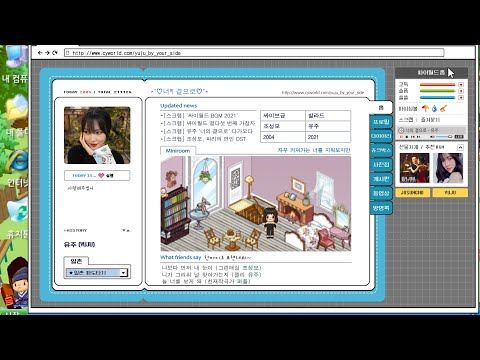This screenshot has width=480, height=360.
Task: Open heart dropdown beside the orange bar
Action: point(461,85)
